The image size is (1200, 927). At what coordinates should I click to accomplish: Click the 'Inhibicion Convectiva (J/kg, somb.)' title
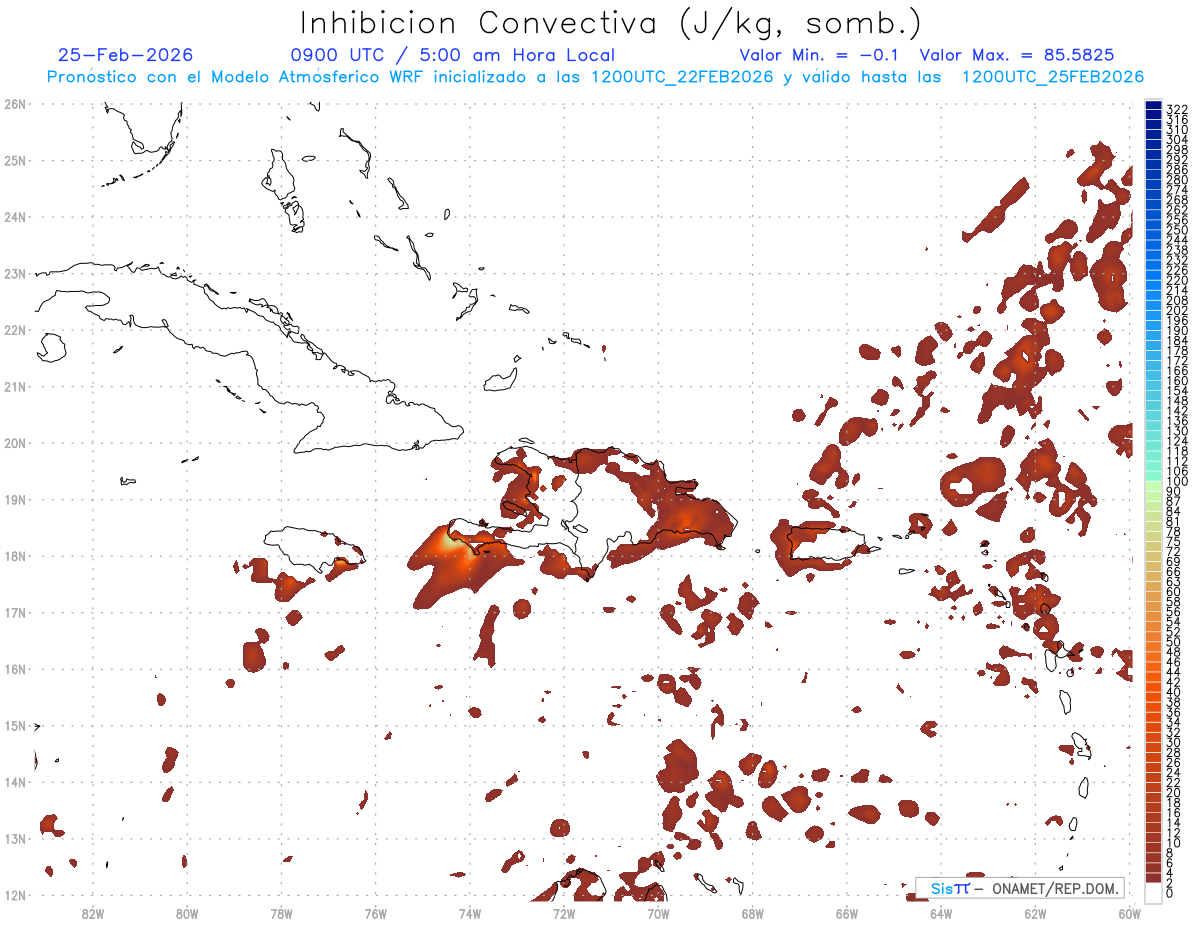(x=611, y=22)
